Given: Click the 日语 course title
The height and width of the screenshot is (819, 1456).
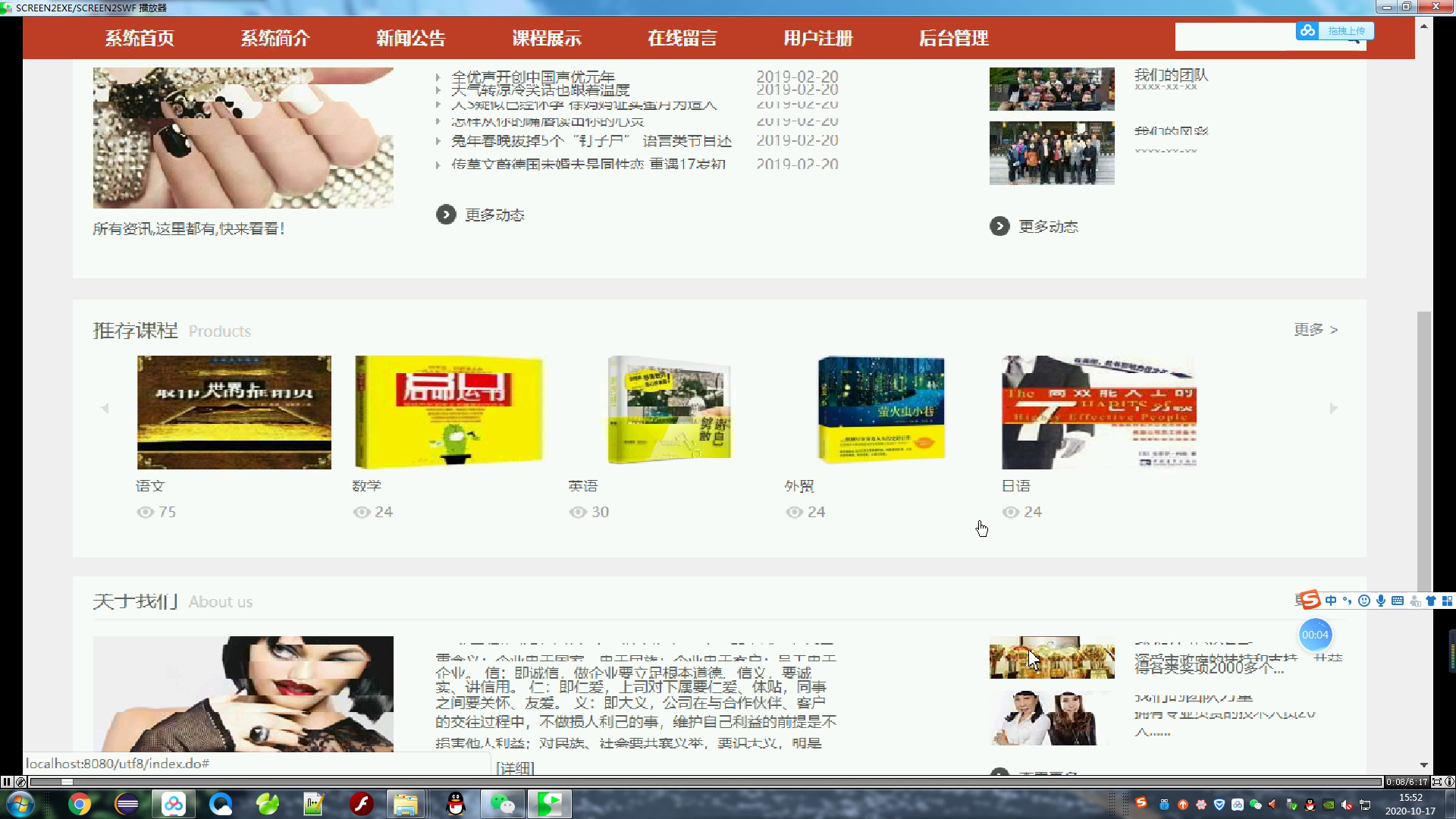Looking at the screenshot, I should click(1016, 486).
